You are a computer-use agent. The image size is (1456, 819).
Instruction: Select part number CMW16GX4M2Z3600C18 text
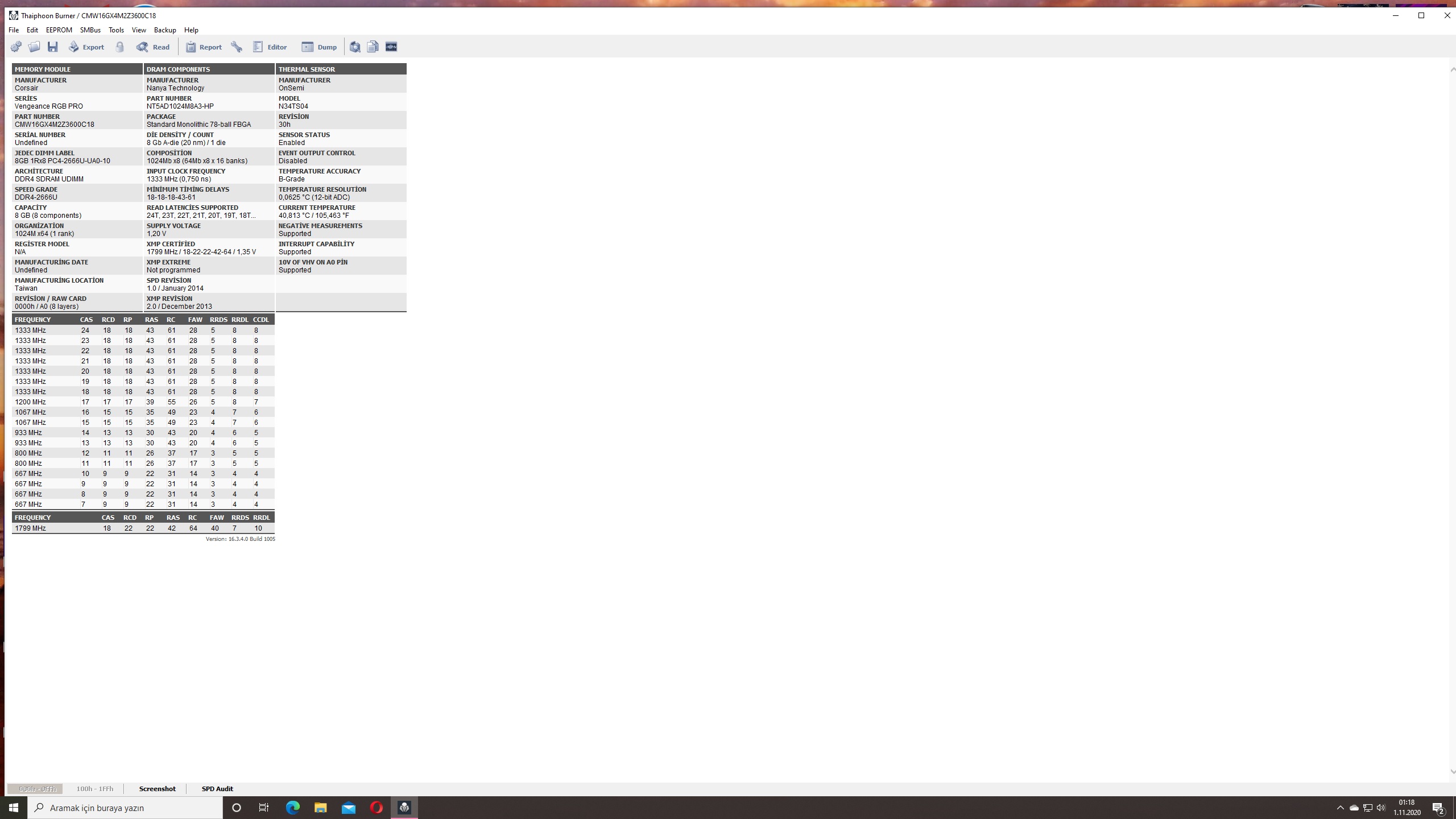(x=55, y=125)
